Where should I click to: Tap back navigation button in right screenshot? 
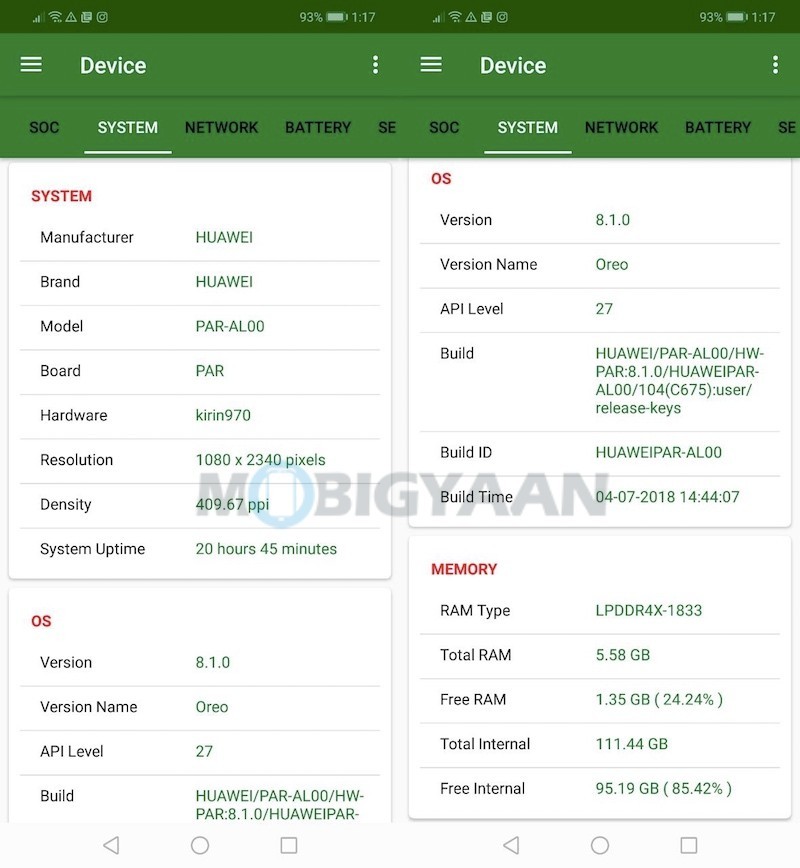[511, 845]
